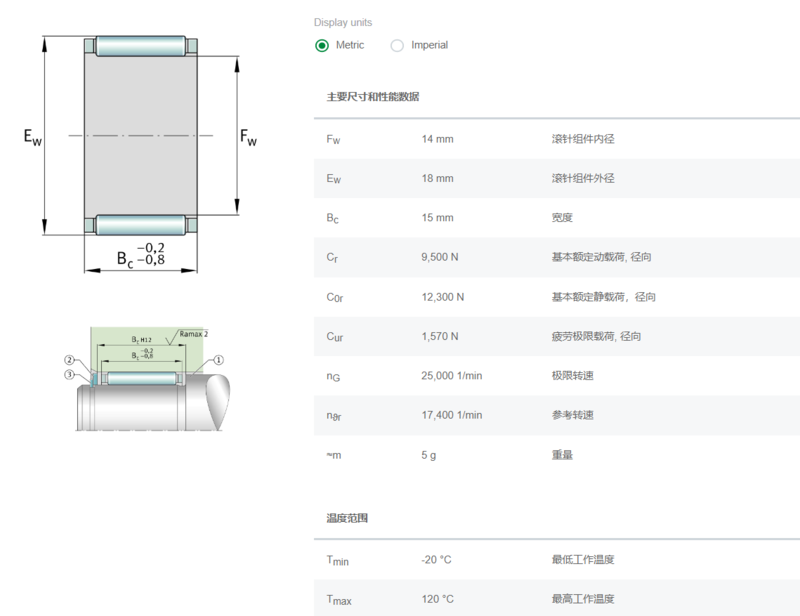Click the Bc value 15 mm

[x=437, y=217]
